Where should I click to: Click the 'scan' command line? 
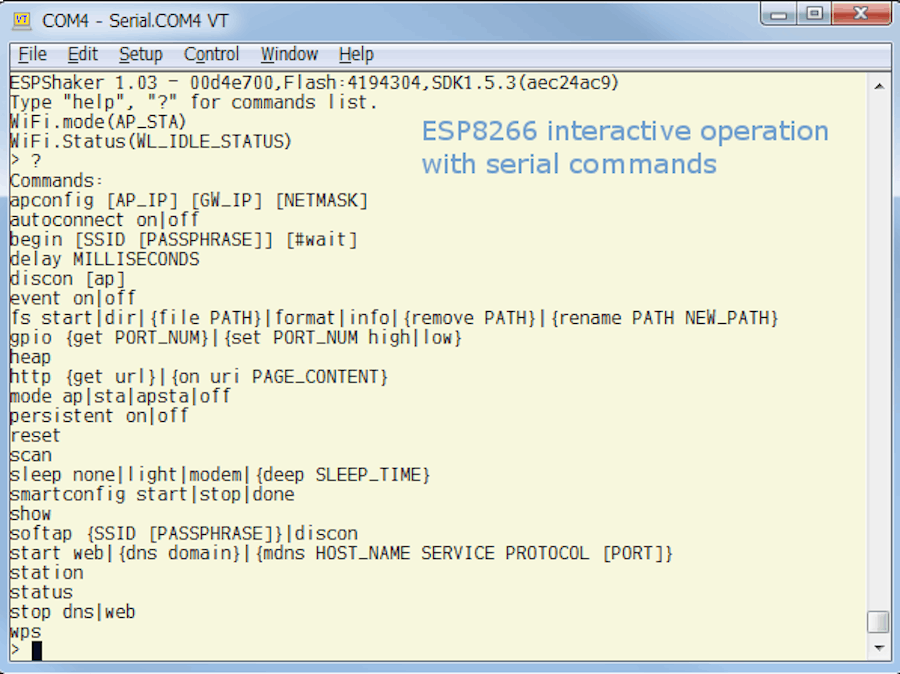[x=31, y=455]
